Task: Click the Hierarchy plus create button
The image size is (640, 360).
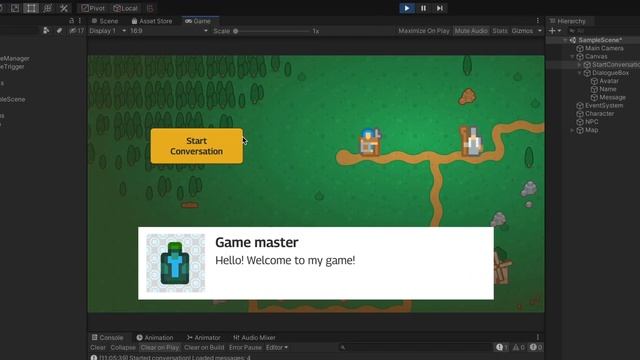Action: [x=552, y=31]
